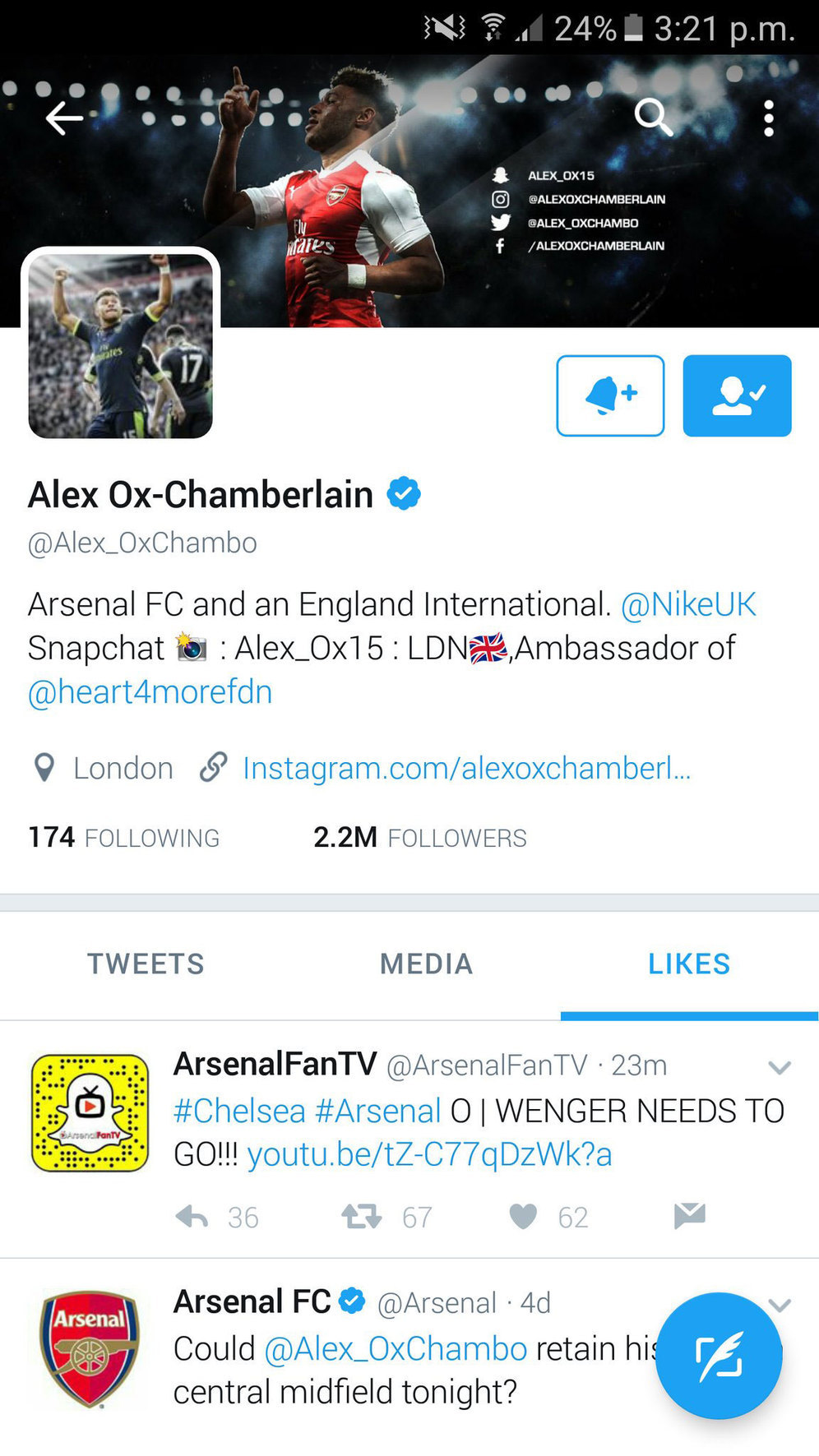Toggle tweet notifications bell button
Screen dimensions: 819x1456
(610, 395)
